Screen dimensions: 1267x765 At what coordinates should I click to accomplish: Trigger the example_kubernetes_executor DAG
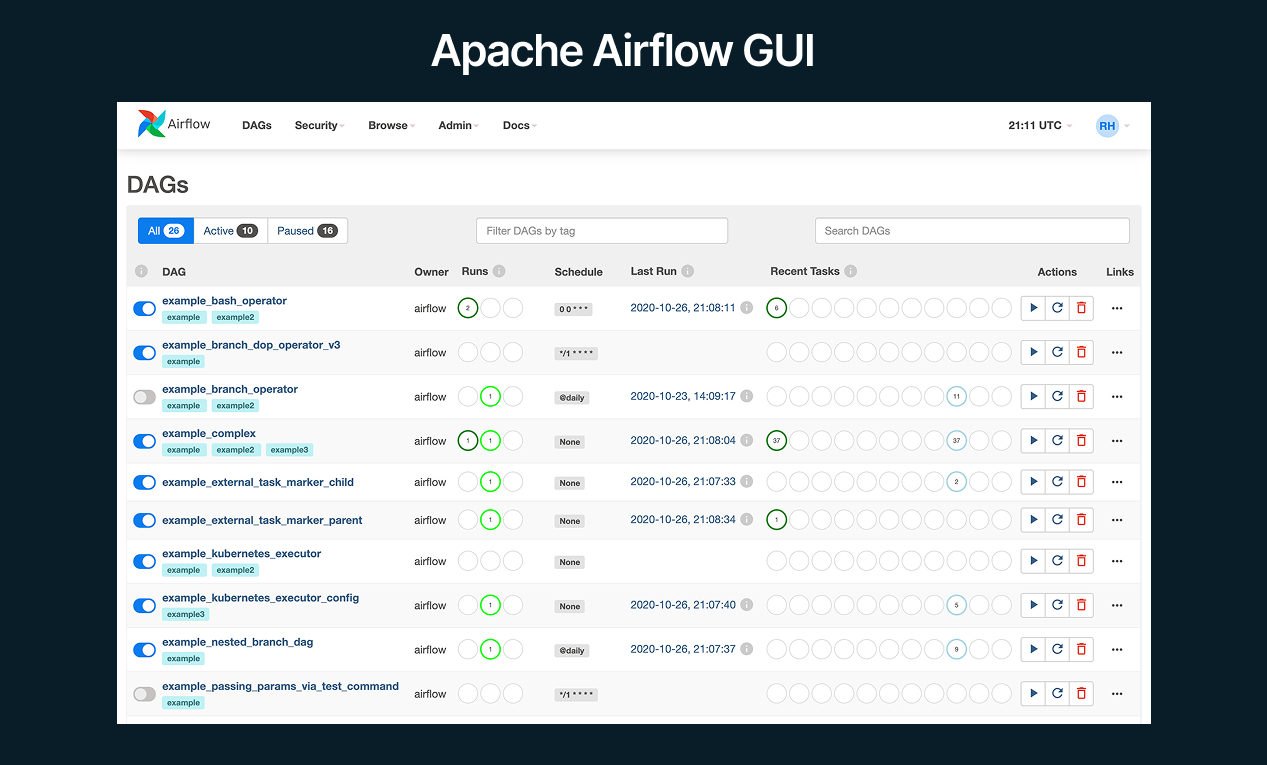pos(1033,561)
